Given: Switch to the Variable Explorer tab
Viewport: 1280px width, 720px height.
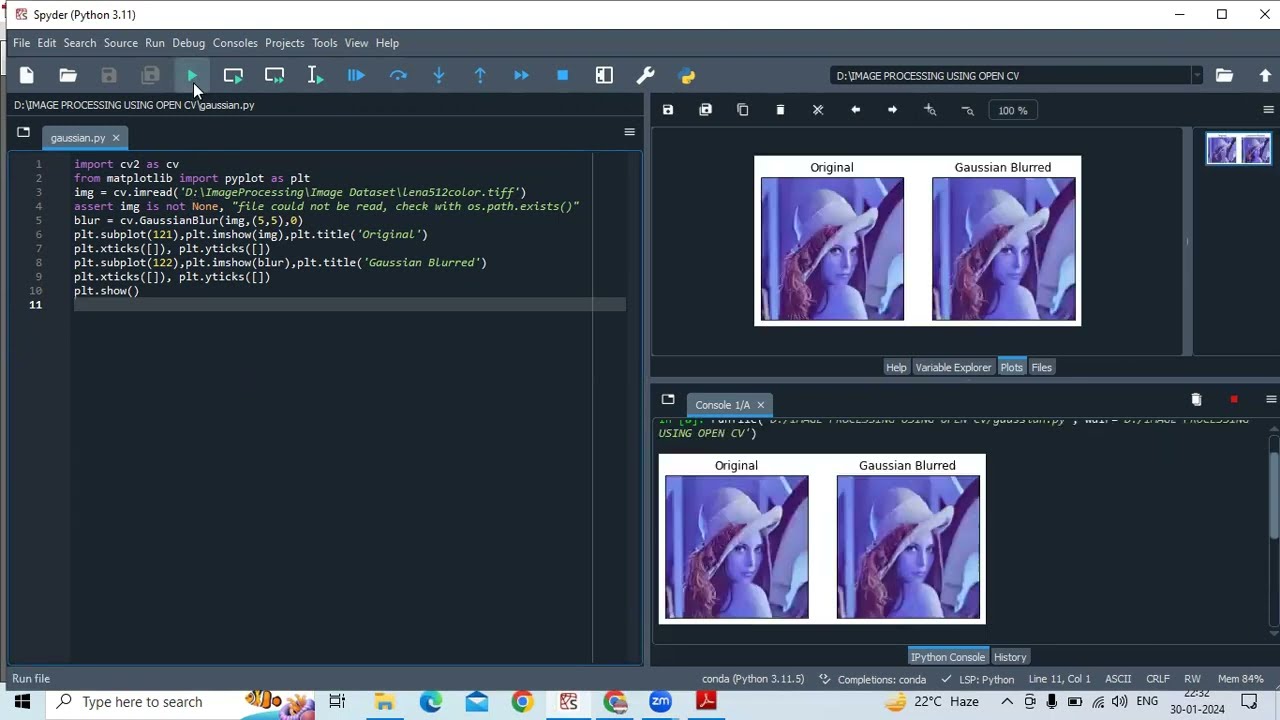Looking at the screenshot, I should (x=953, y=367).
